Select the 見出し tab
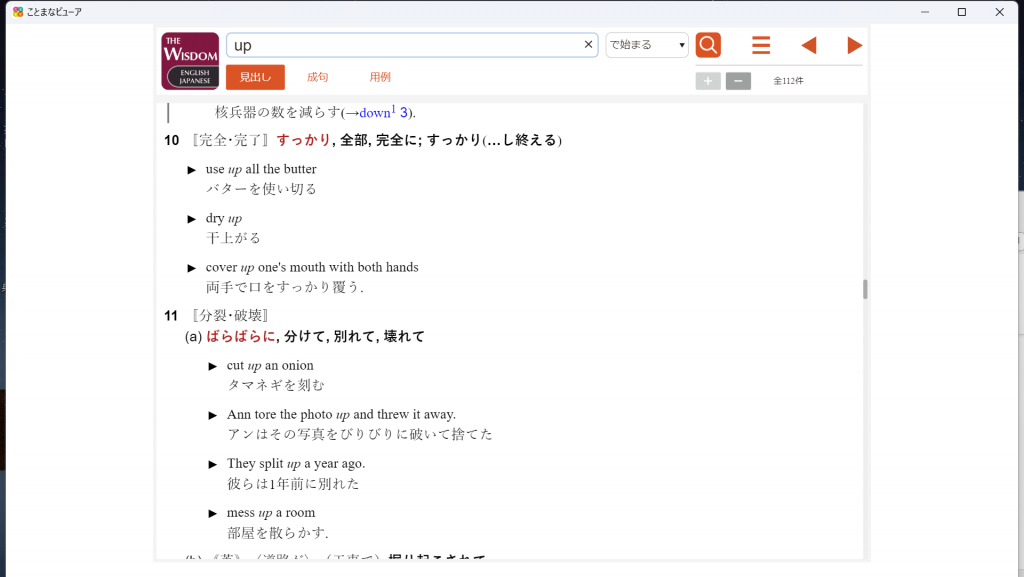 pyautogui.click(x=255, y=77)
